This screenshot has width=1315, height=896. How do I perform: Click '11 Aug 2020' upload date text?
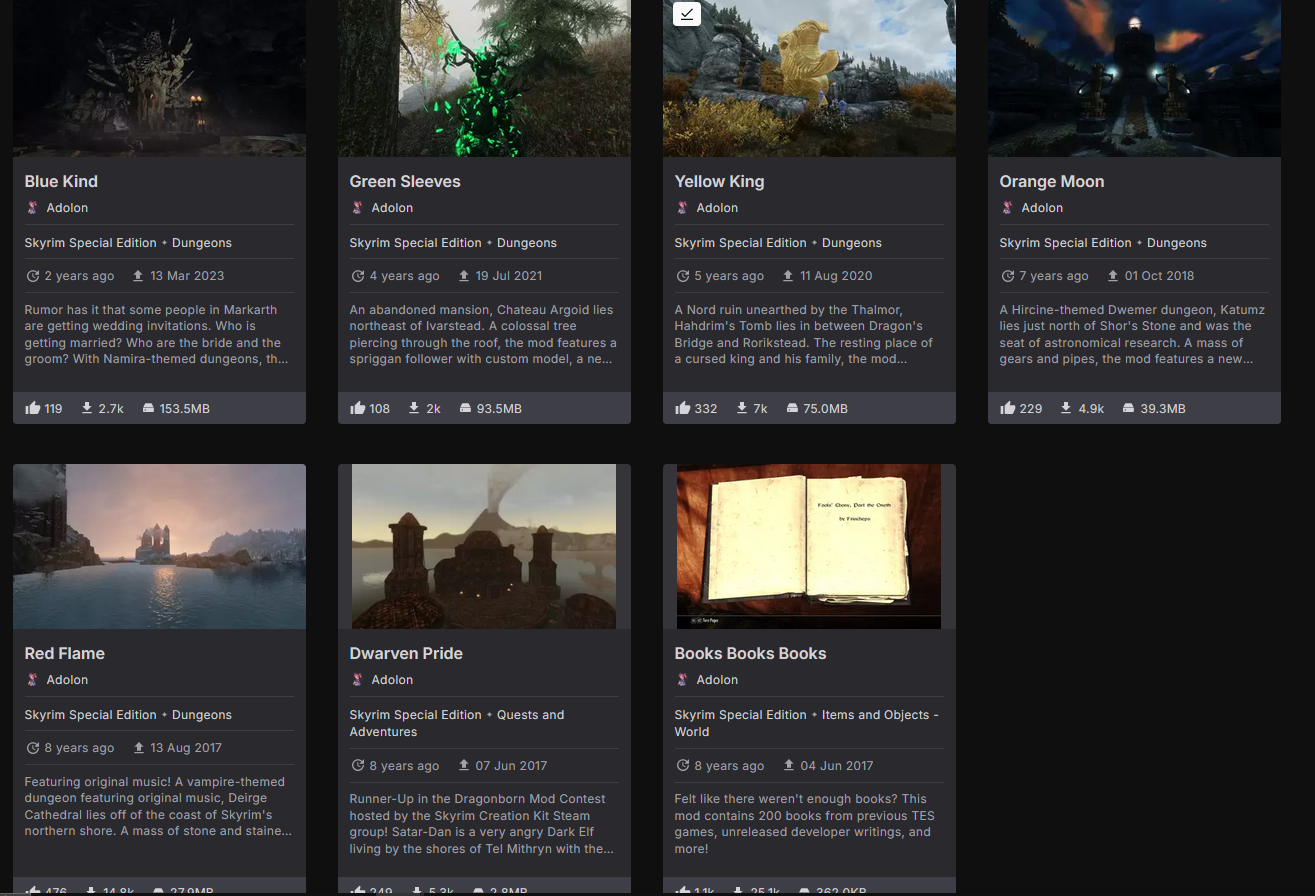point(836,276)
